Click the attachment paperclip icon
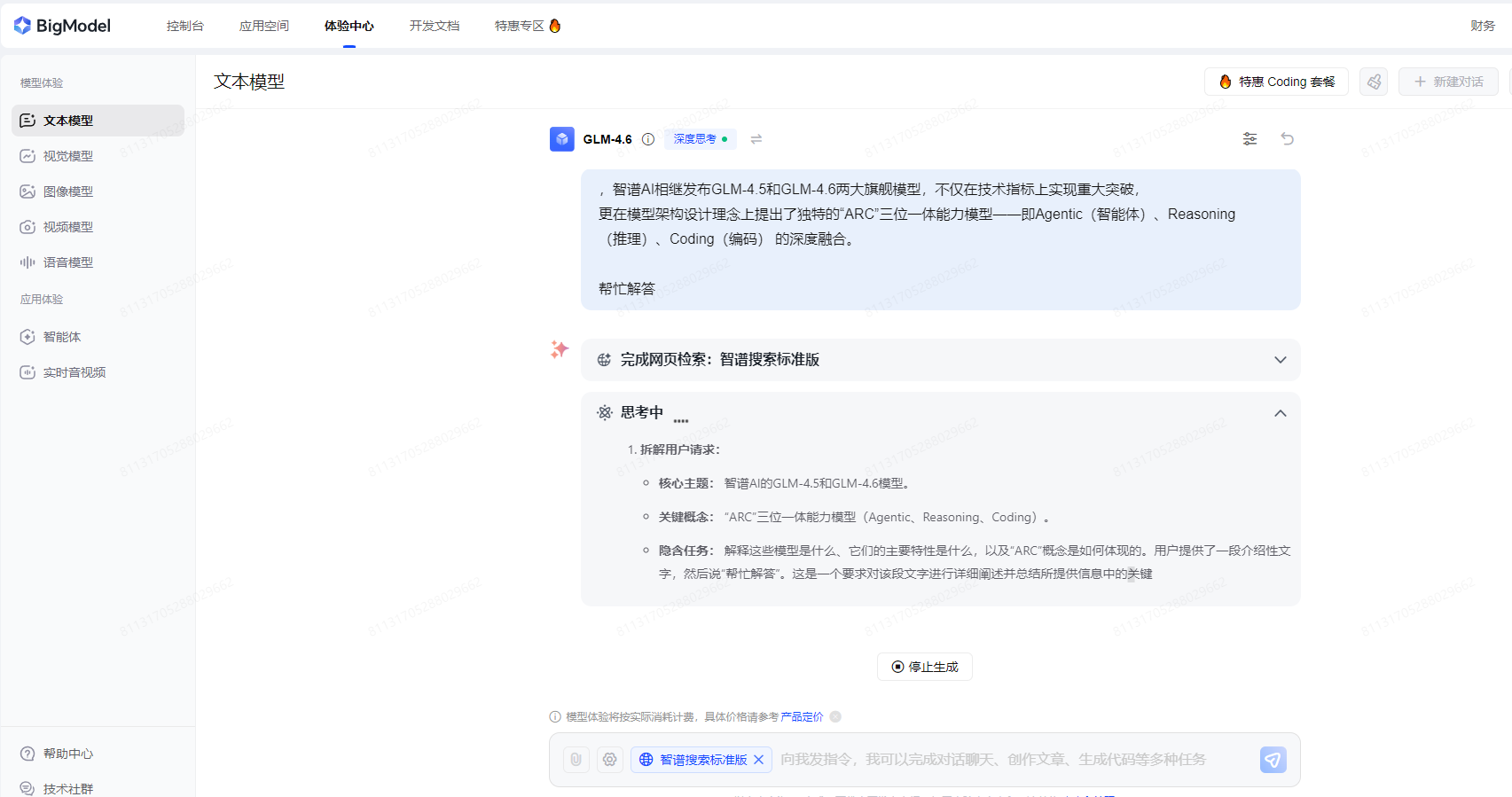This screenshot has width=1512, height=797. [x=576, y=760]
